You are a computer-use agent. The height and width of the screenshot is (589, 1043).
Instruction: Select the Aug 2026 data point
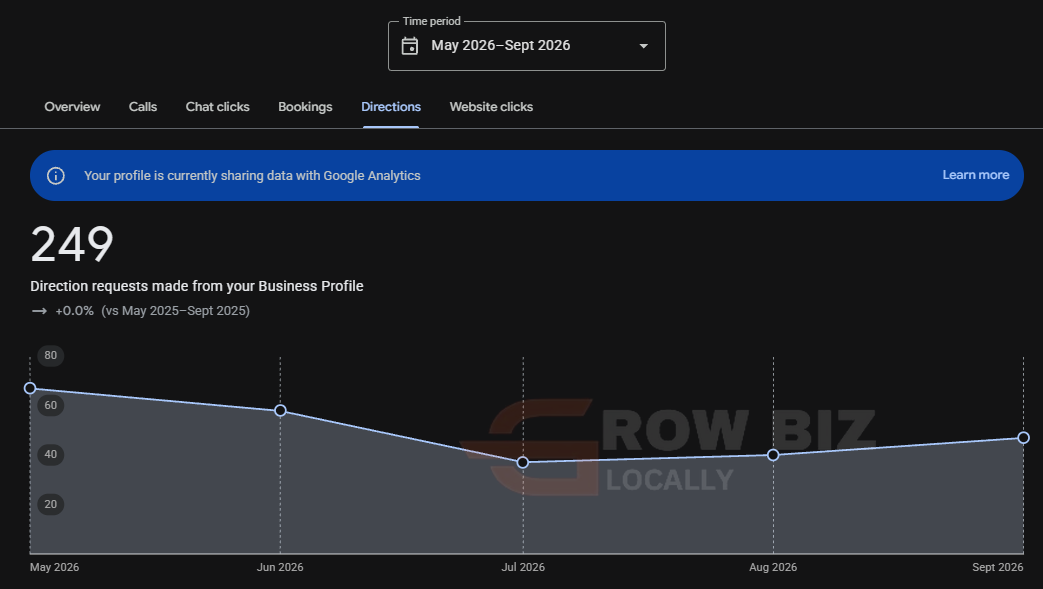[x=773, y=455]
